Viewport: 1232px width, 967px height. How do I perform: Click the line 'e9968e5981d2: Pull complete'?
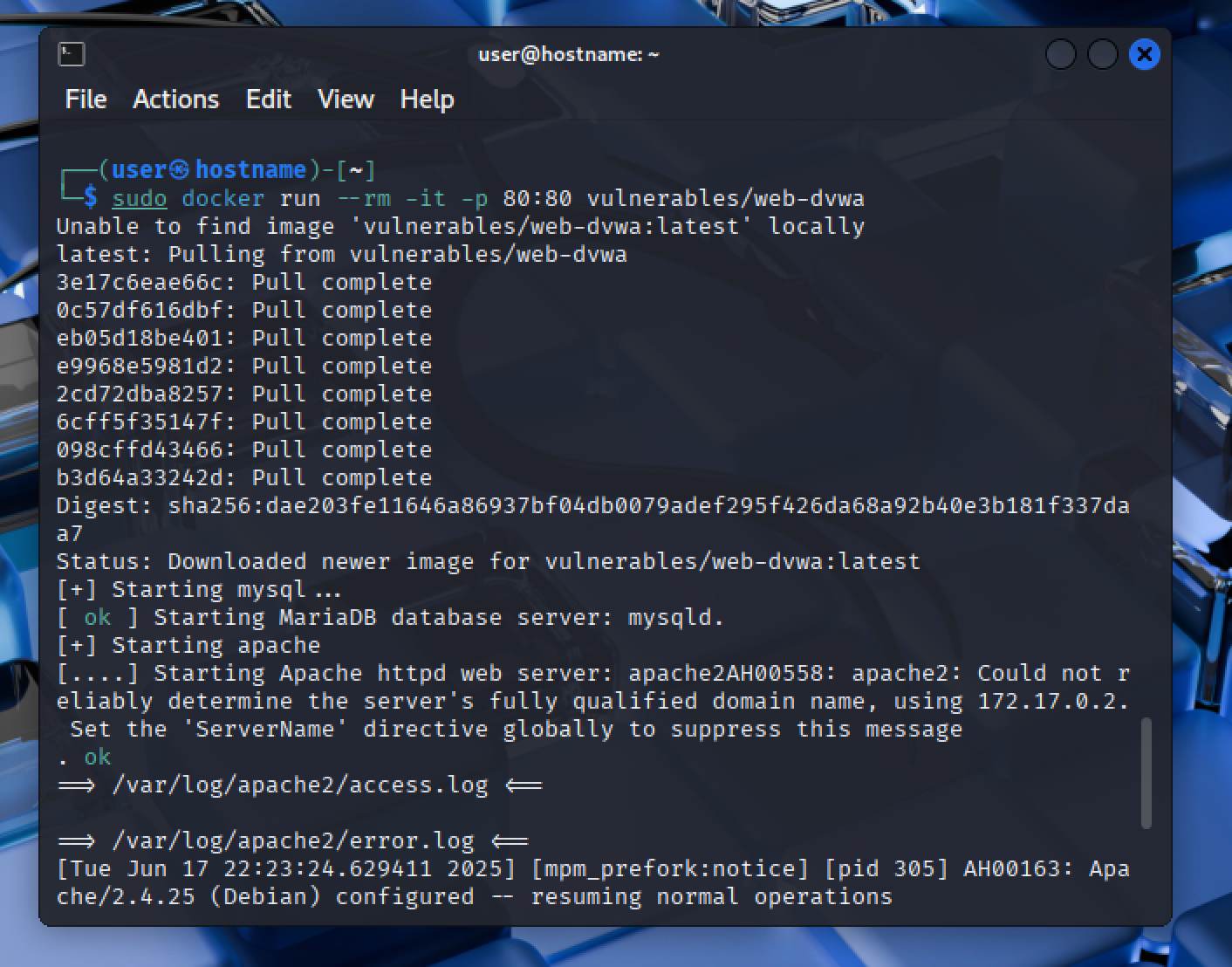point(244,366)
